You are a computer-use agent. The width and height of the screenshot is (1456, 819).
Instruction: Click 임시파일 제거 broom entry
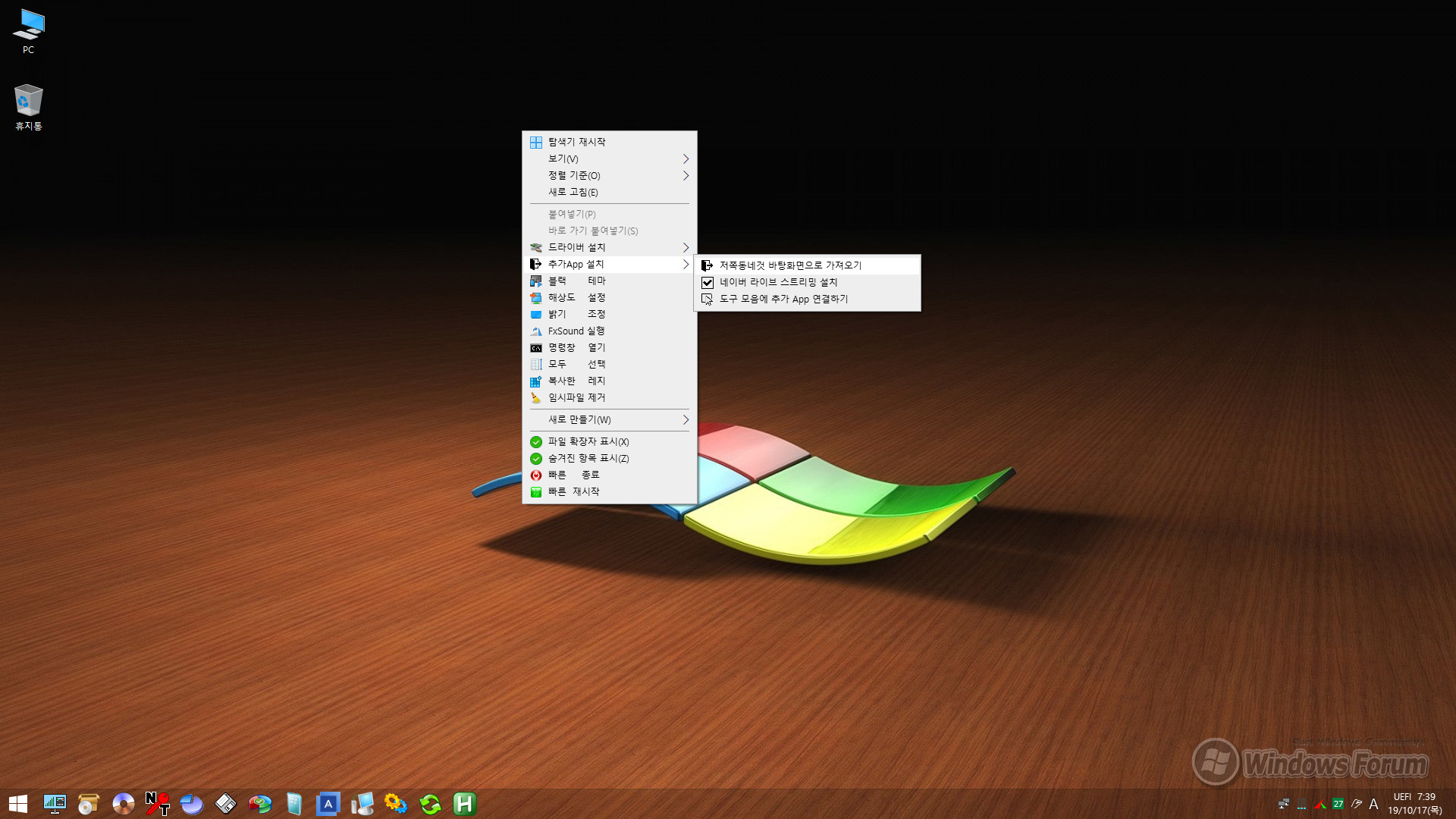[609, 397]
